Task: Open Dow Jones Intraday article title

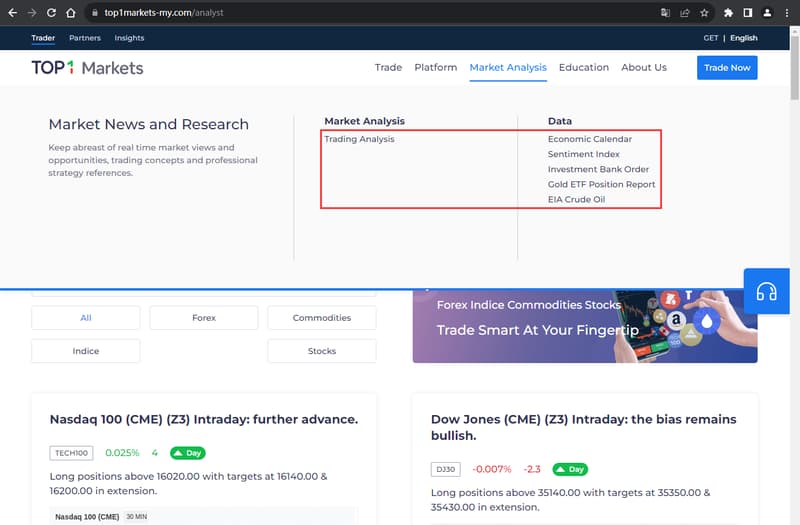Action: point(584,428)
